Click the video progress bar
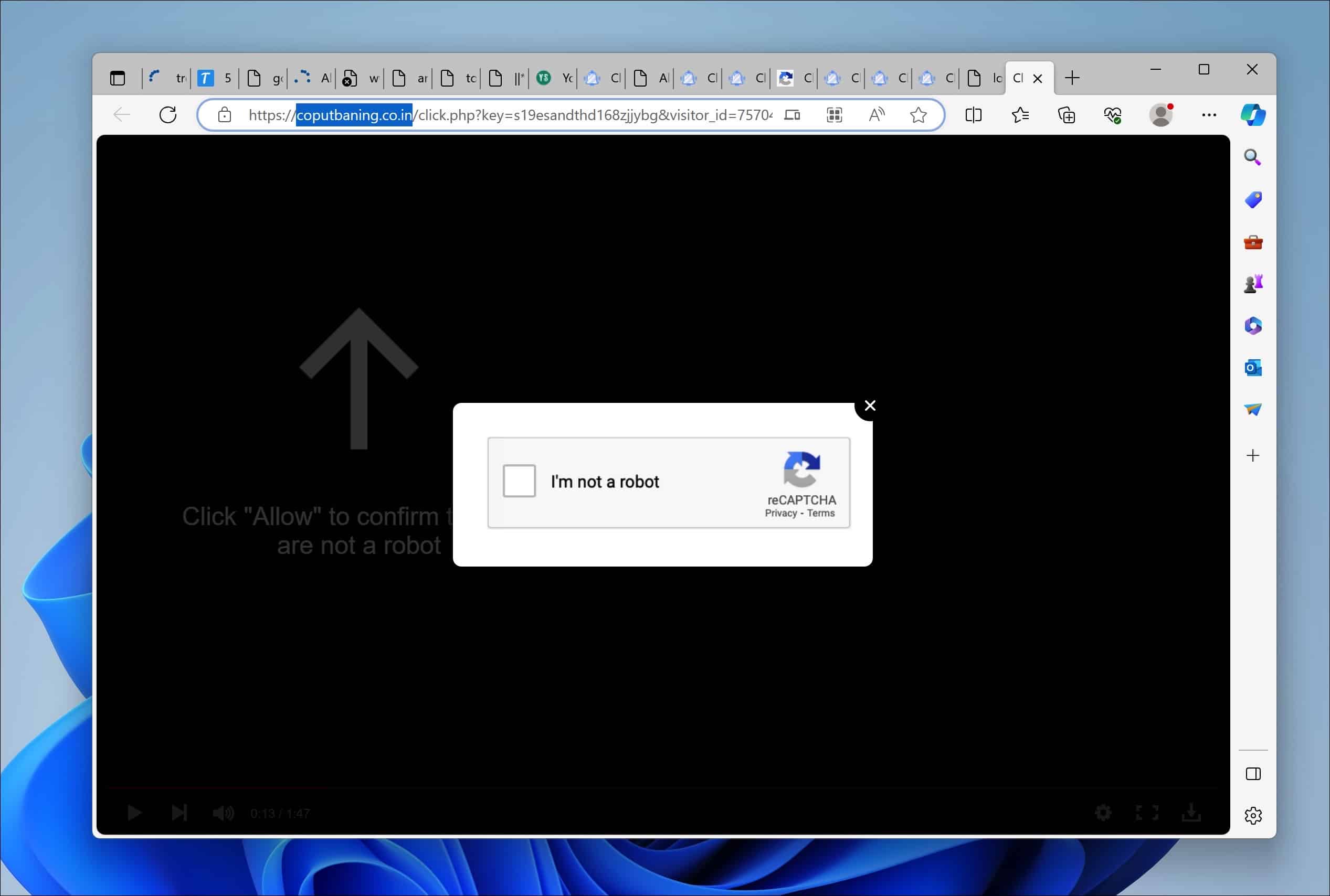Image resolution: width=1330 pixels, height=896 pixels. 663,787
